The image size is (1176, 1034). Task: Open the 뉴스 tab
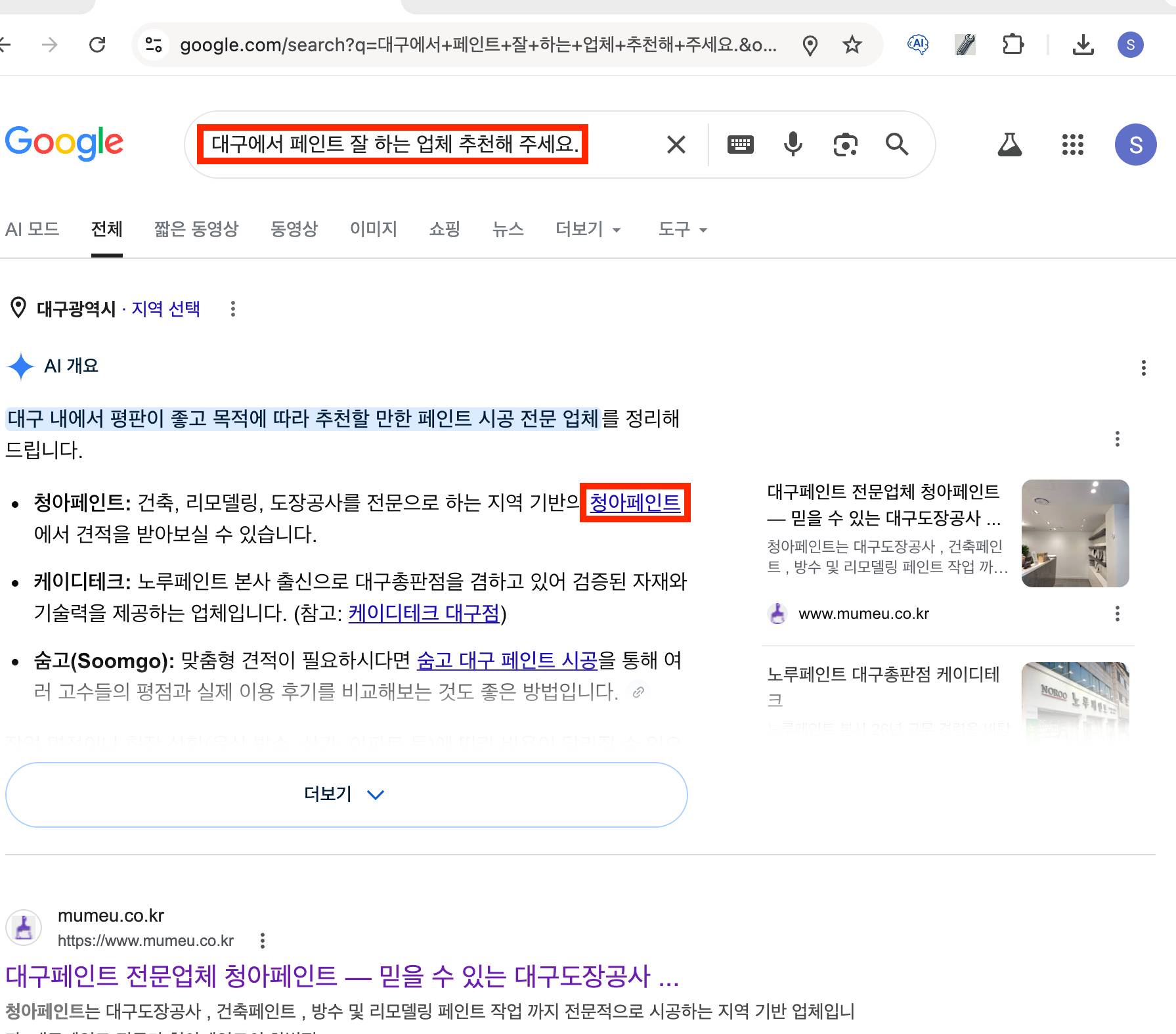508,229
